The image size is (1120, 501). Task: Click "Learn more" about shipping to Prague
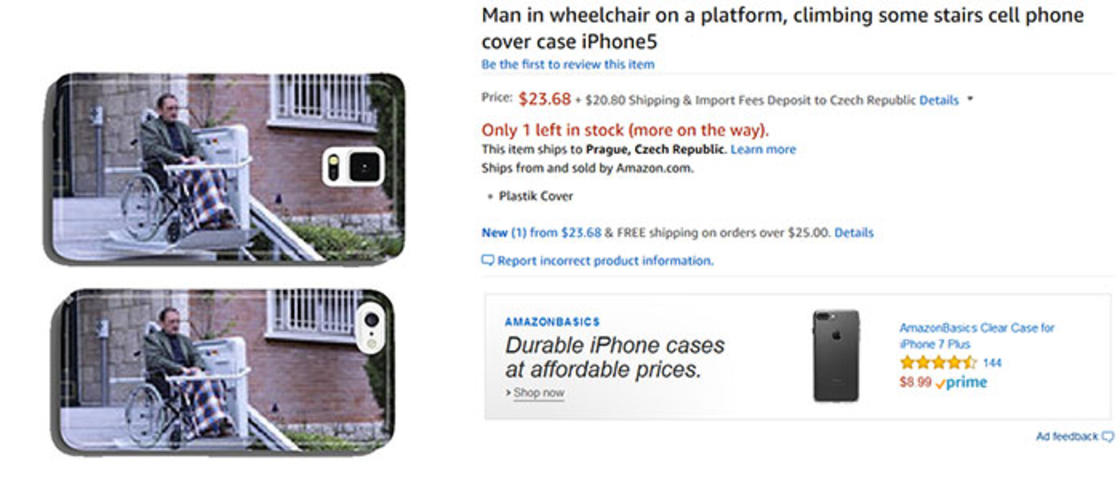click(x=763, y=150)
